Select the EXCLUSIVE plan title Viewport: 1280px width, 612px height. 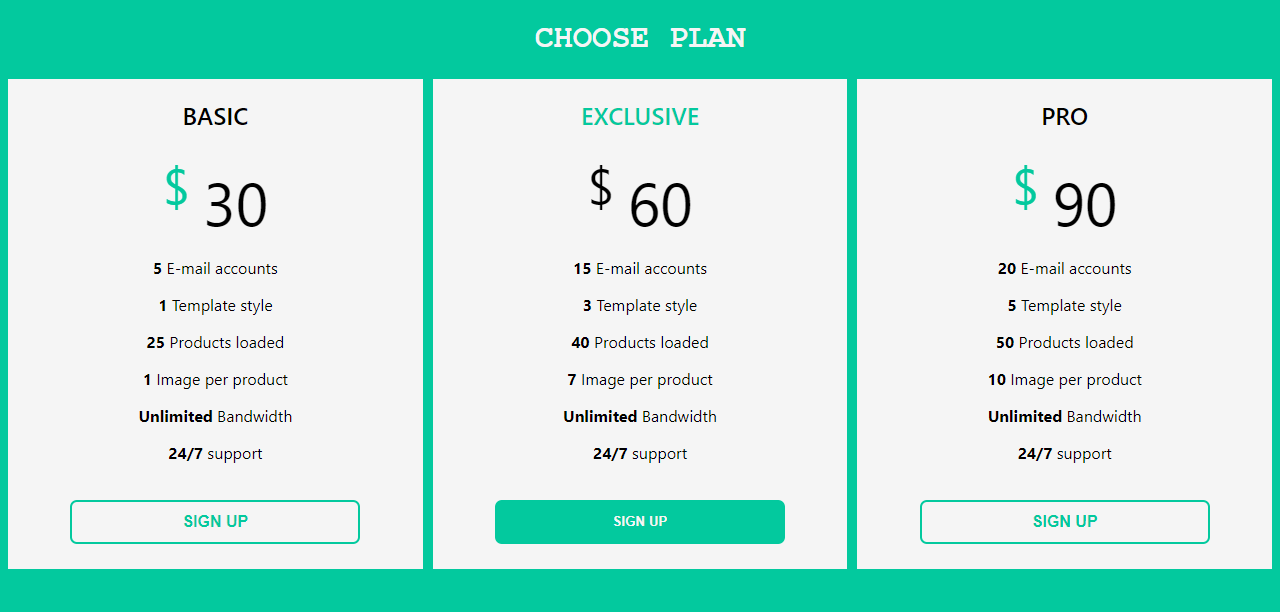(640, 116)
